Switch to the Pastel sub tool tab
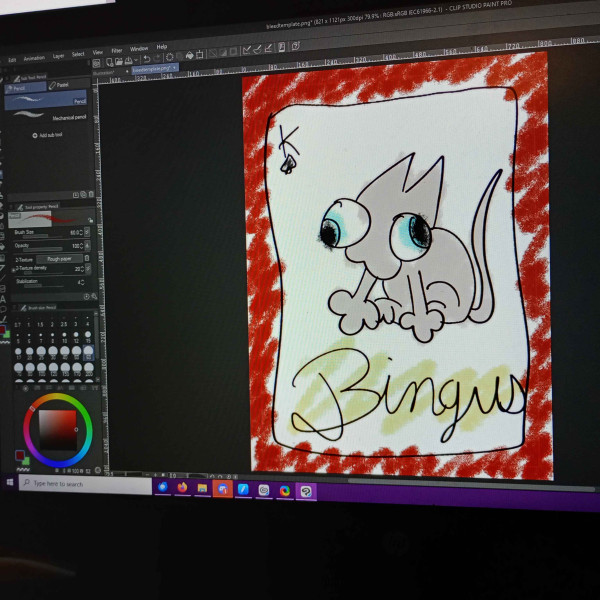600x600 pixels. (x=59, y=86)
